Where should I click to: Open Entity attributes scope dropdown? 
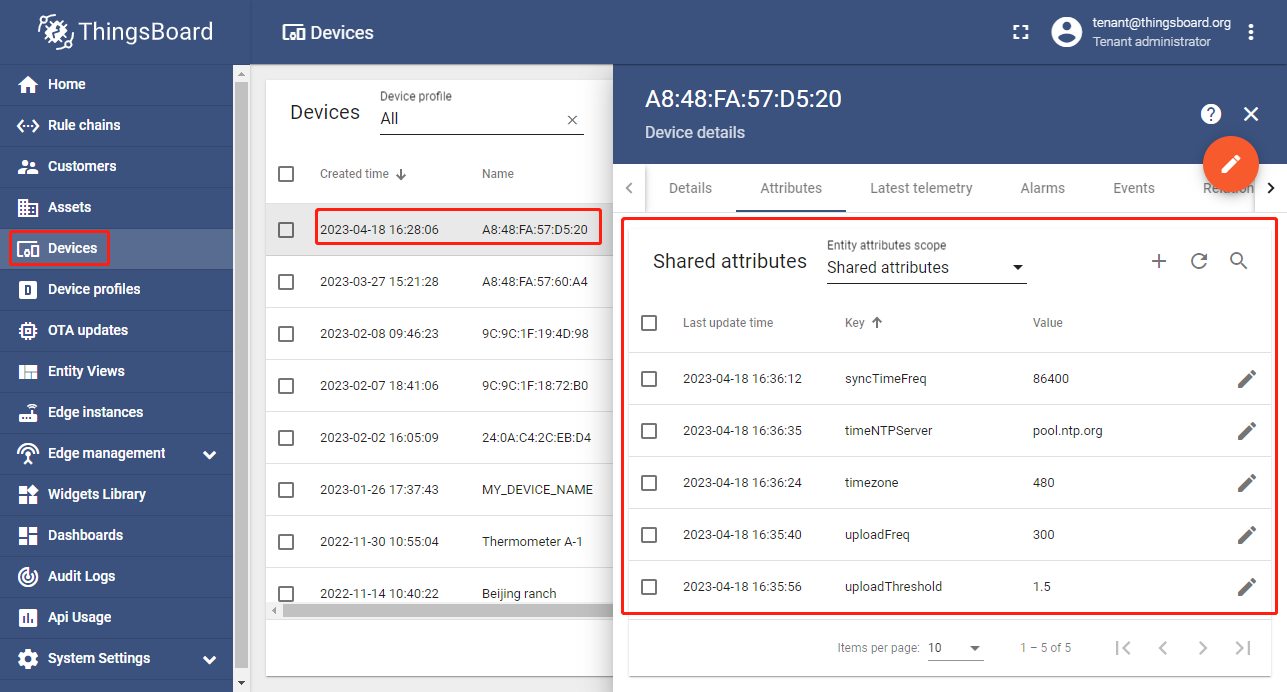[x=926, y=267]
